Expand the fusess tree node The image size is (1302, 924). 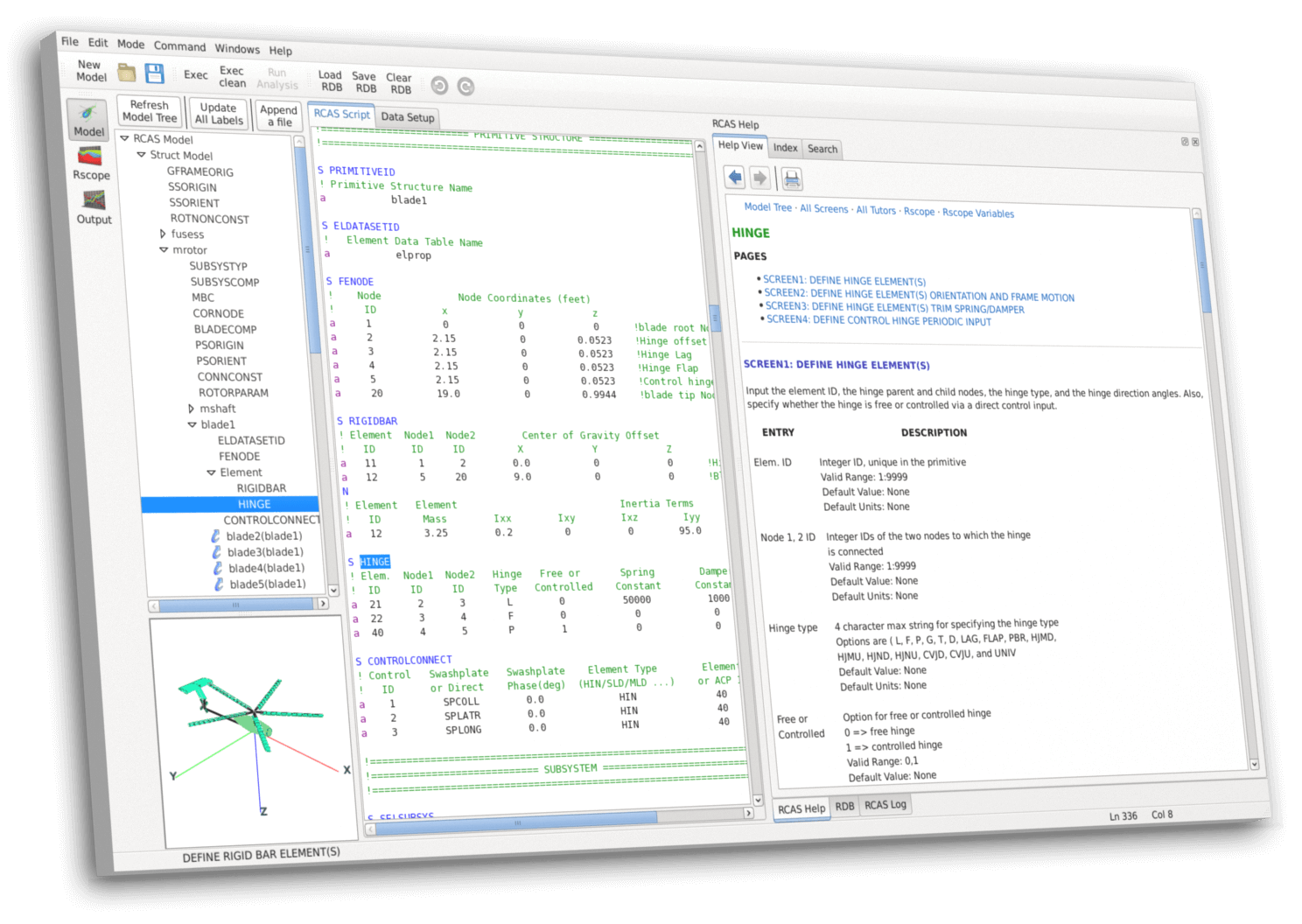[163, 234]
